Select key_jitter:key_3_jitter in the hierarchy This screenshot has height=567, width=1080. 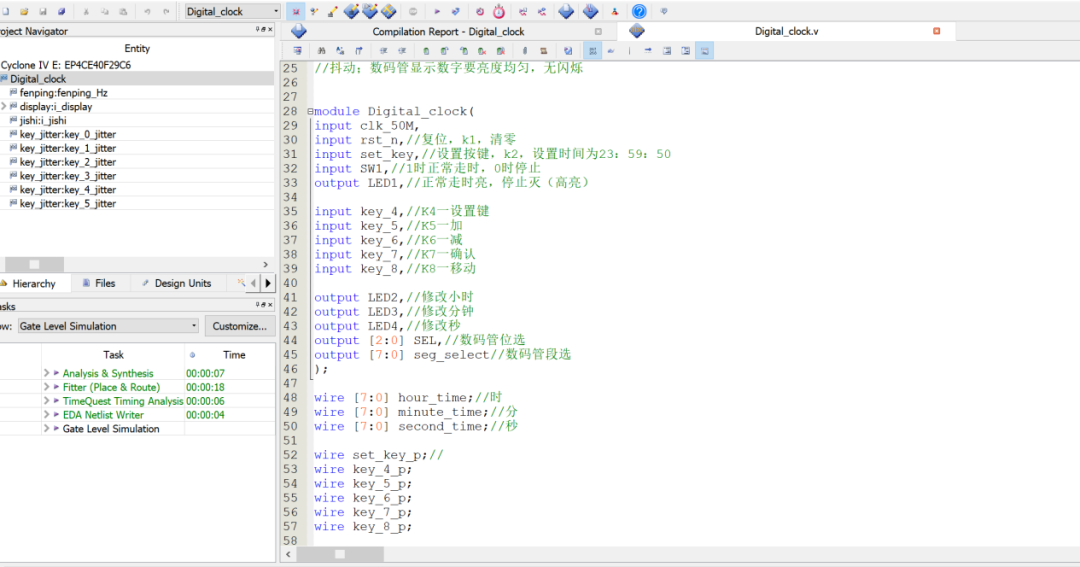pyautogui.click(x=67, y=176)
